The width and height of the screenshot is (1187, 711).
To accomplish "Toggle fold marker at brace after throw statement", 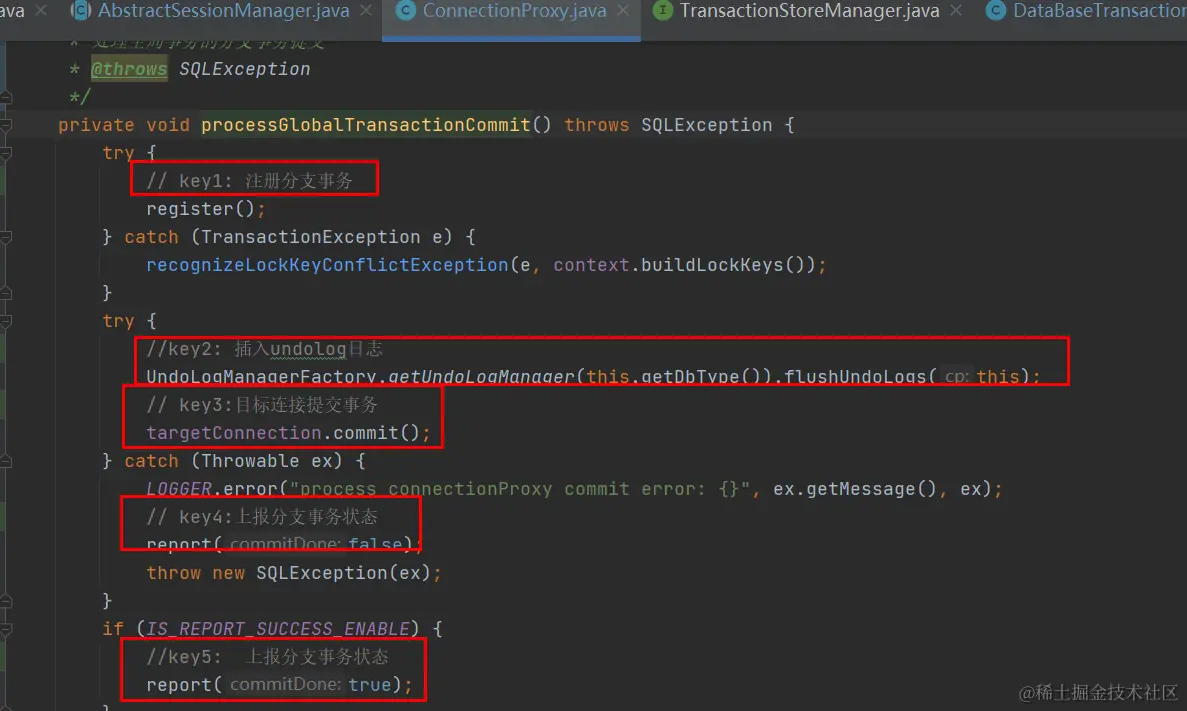I will [x=6, y=601].
